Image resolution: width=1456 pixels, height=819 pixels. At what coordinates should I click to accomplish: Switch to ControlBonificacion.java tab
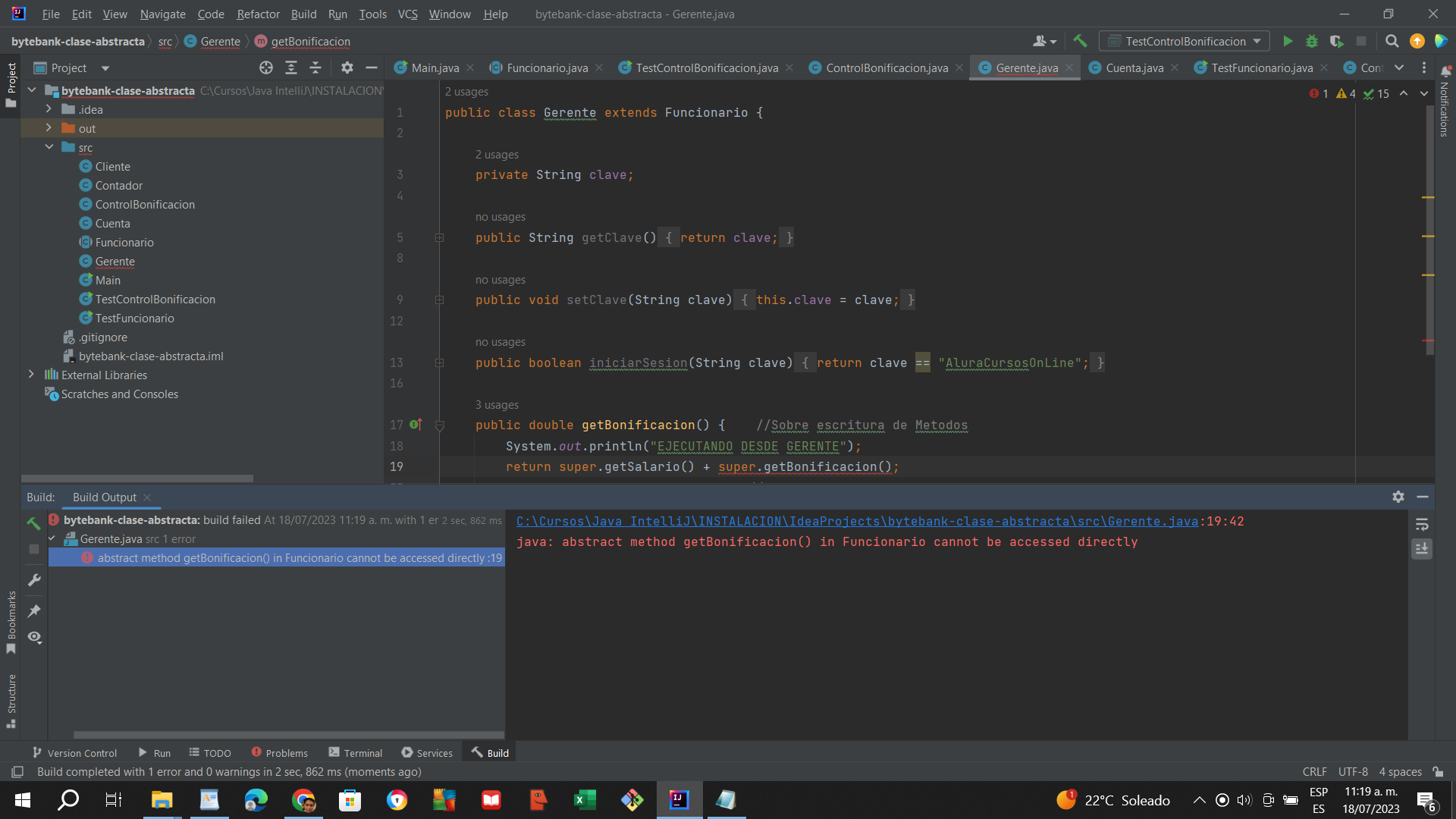886,67
